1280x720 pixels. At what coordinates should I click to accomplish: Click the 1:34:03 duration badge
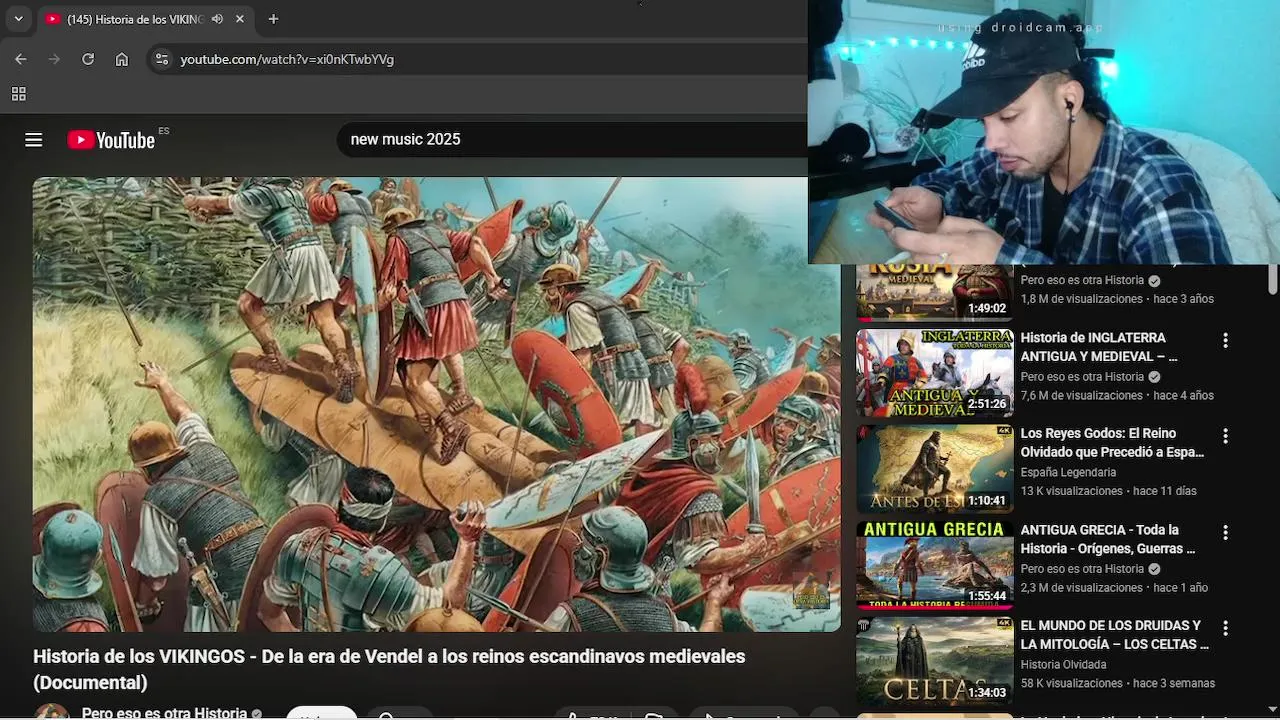pos(987,692)
